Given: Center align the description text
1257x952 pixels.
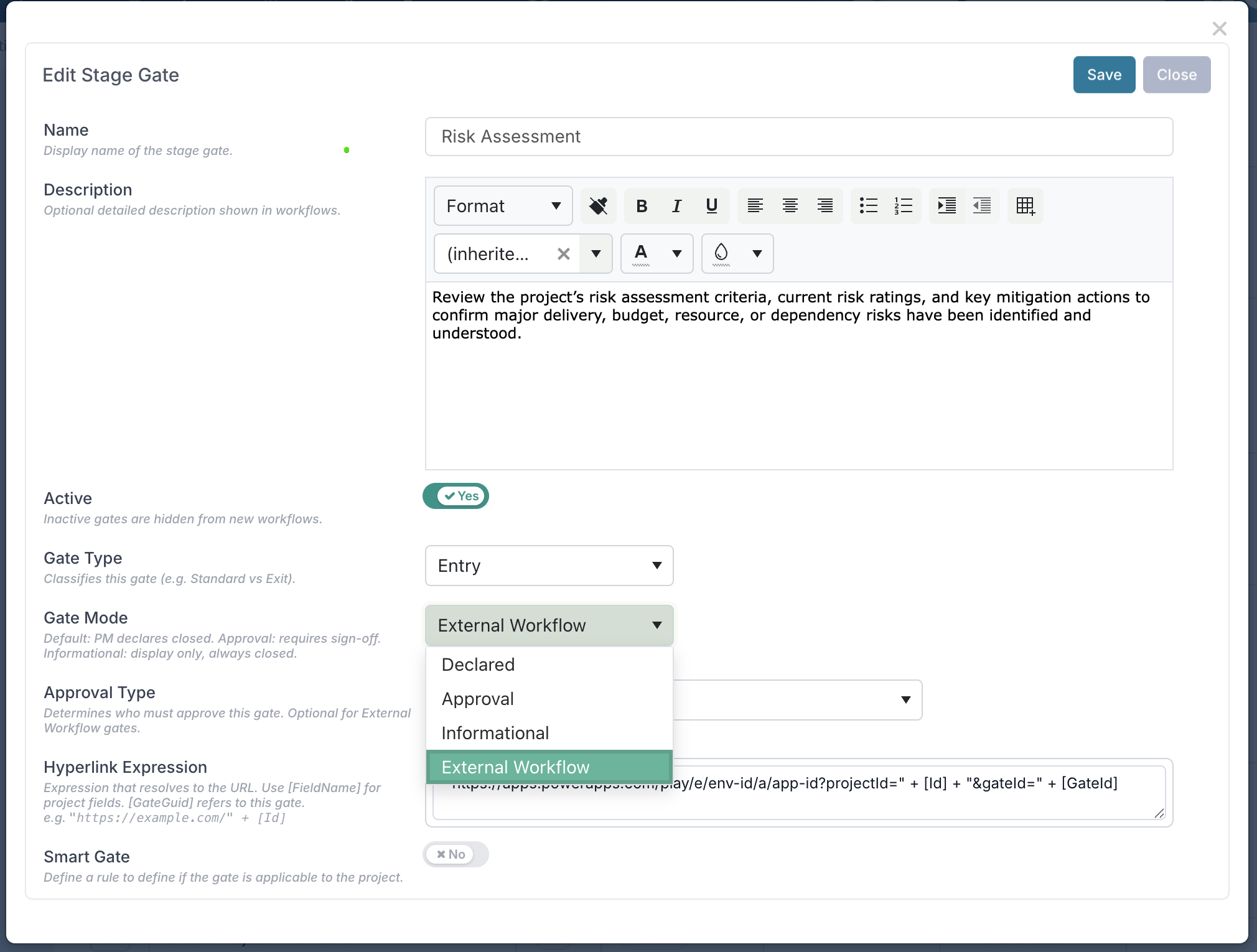Looking at the screenshot, I should 790,206.
